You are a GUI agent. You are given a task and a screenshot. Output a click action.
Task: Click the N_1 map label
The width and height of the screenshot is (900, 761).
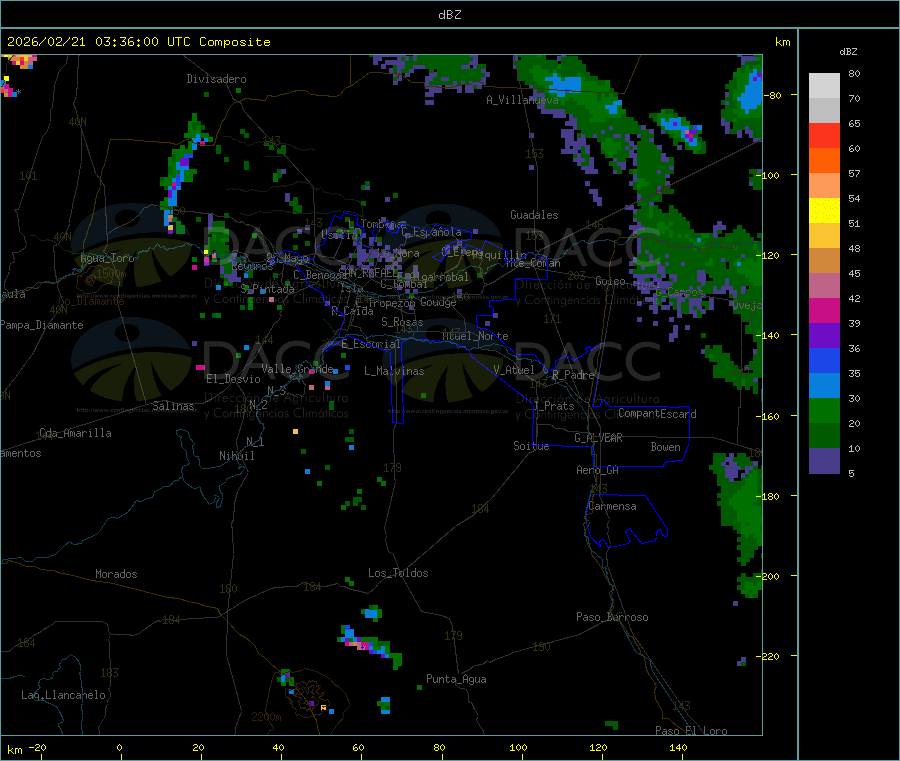pos(255,441)
